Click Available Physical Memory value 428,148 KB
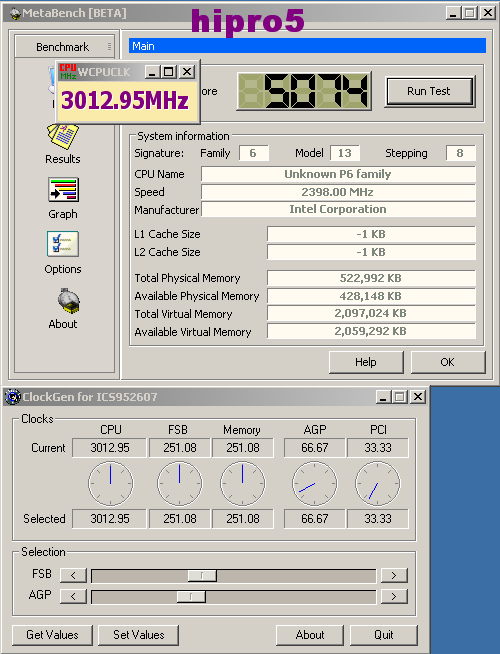This screenshot has height=654, width=500. [x=371, y=296]
